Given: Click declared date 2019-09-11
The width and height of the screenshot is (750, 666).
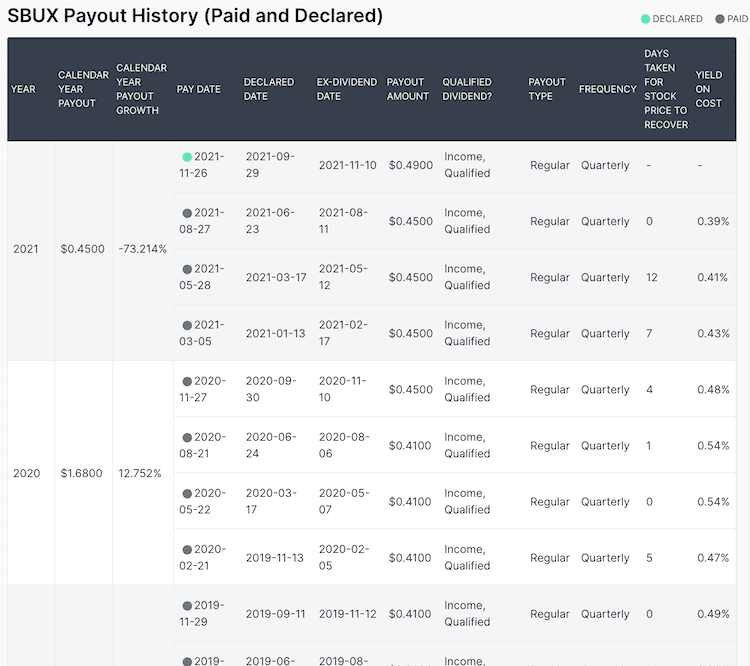Looking at the screenshot, I should click(x=276, y=614).
